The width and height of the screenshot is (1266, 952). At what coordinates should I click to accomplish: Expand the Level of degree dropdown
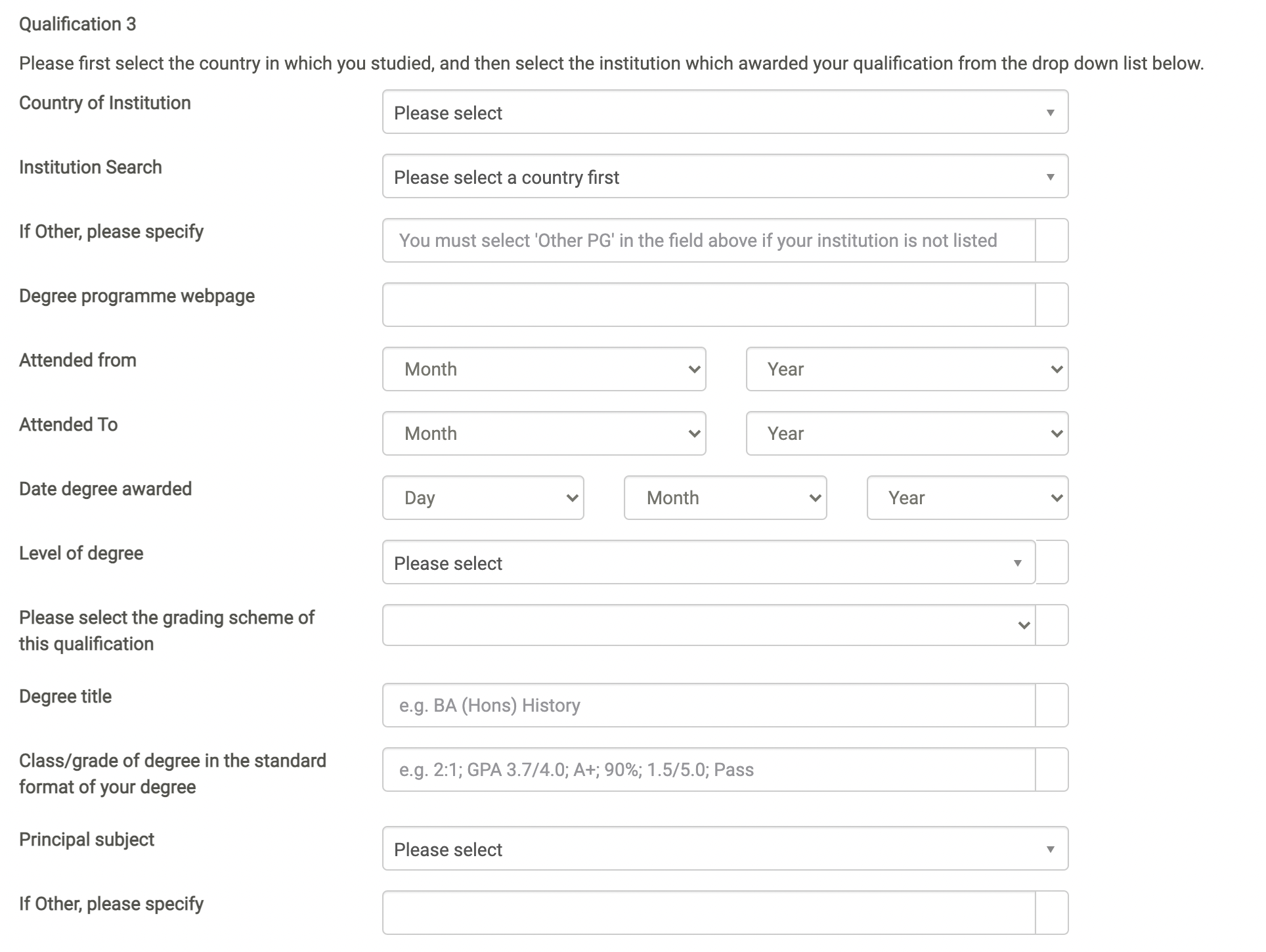(x=708, y=563)
